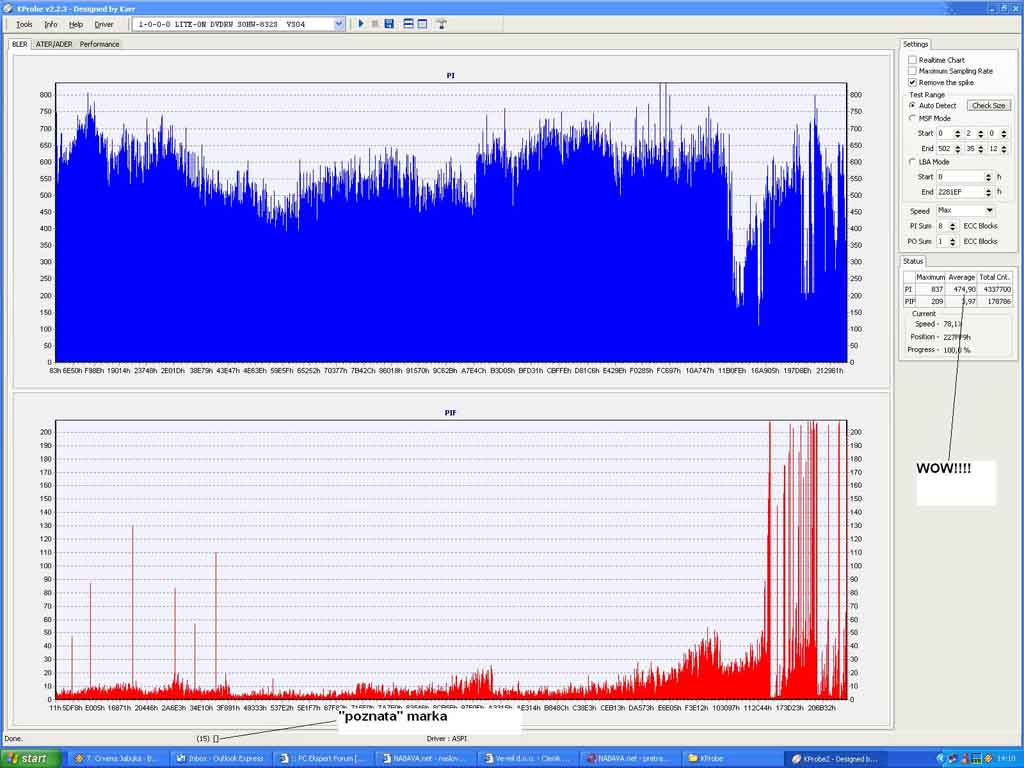Open the Performance tab

(99, 44)
